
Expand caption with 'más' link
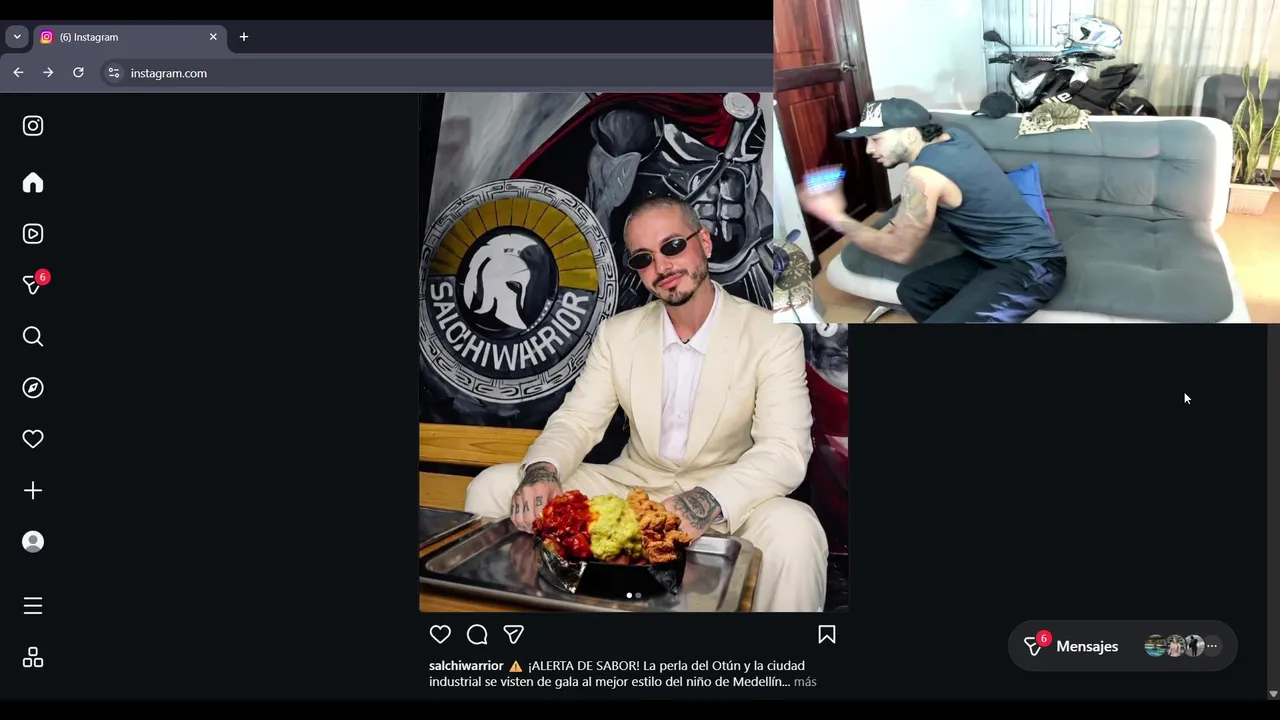tap(805, 682)
